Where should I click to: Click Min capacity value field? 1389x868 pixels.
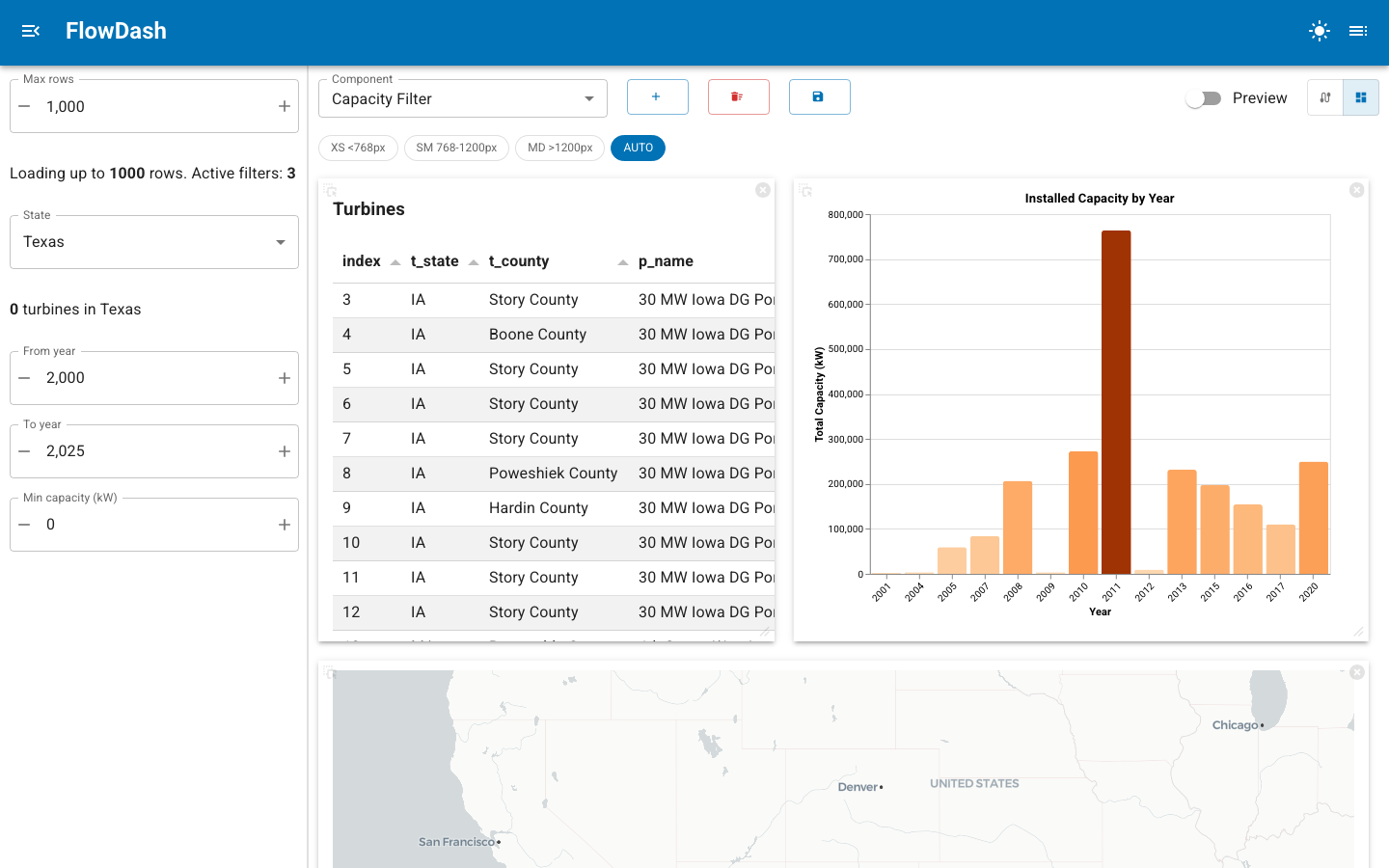(x=154, y=525)
